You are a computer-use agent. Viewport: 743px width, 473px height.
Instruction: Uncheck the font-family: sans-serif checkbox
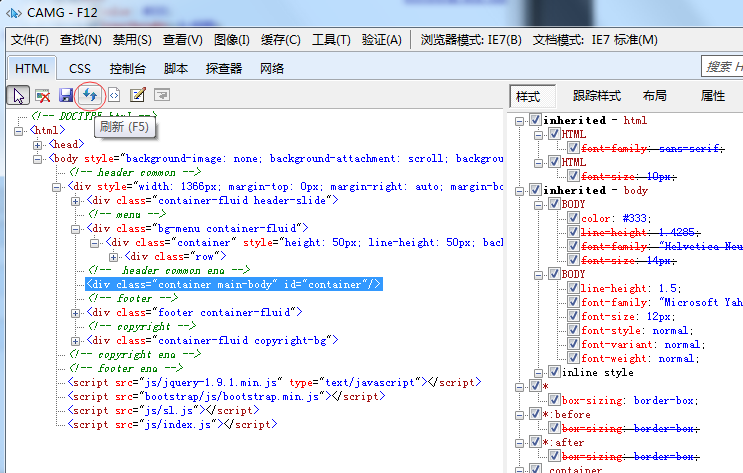(573, 147)
